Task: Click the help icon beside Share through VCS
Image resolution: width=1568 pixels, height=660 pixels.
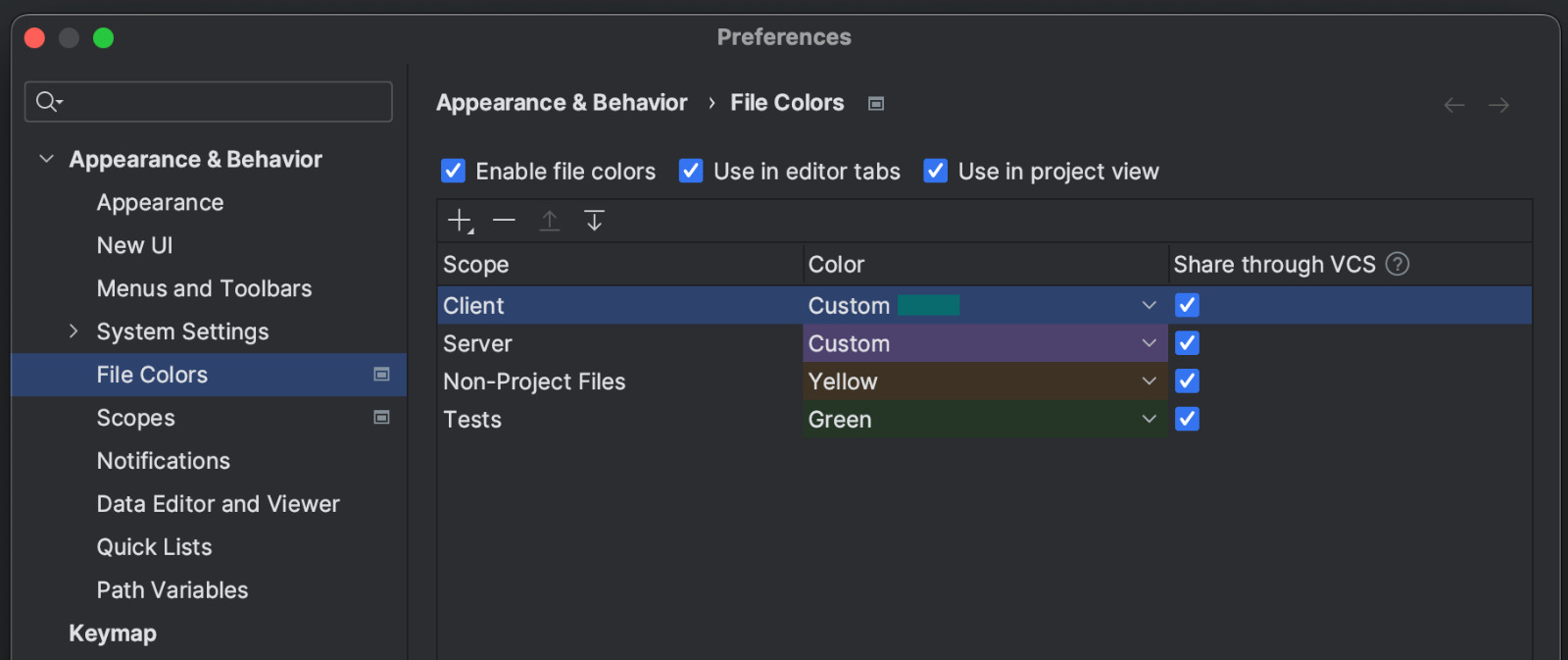Action: pos(1397,264)
